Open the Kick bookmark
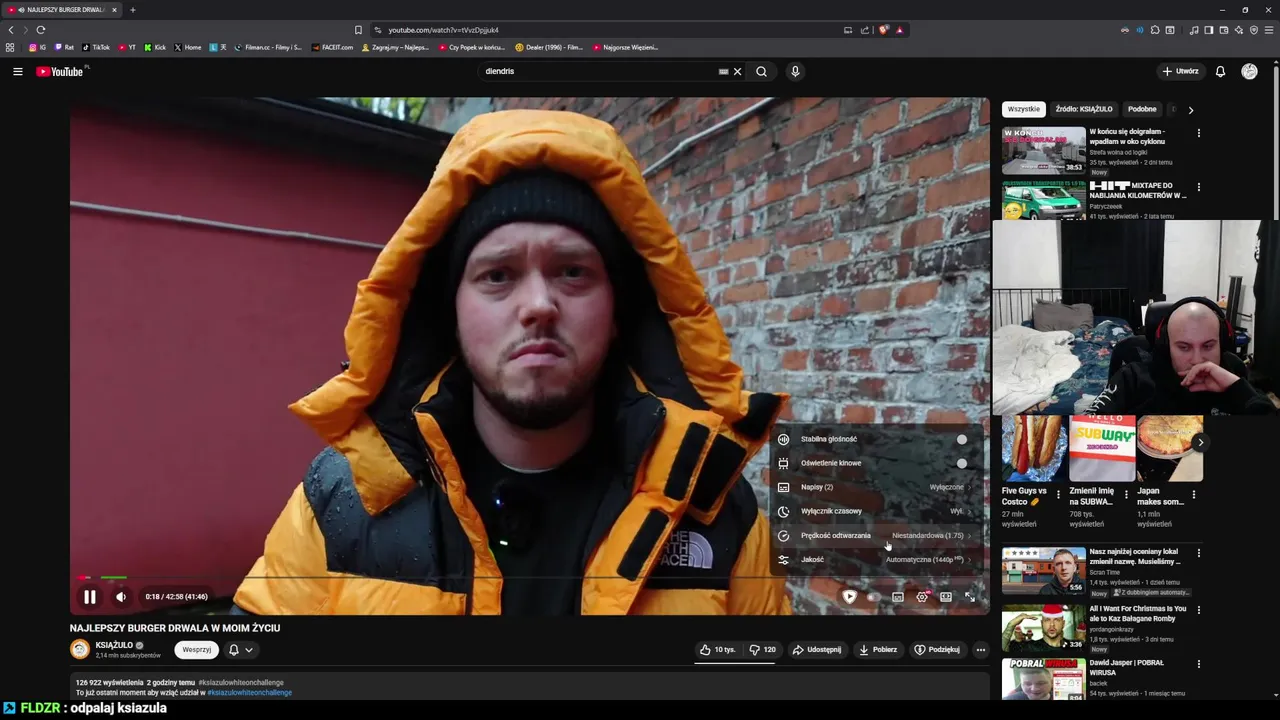1280x720 pixels. tap(155, 47)
